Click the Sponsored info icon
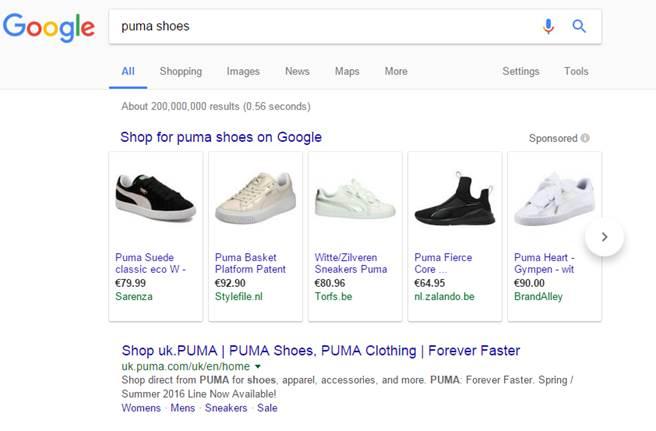656x431 pixels. [585, 138]
